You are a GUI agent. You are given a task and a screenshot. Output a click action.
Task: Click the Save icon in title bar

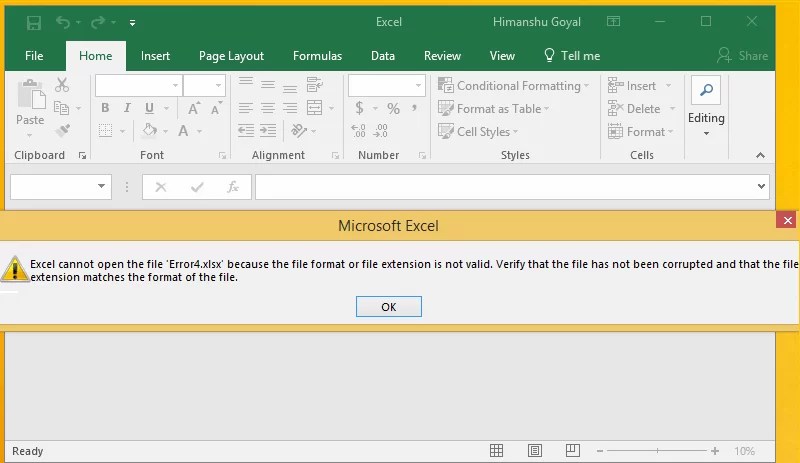[34, 22]
